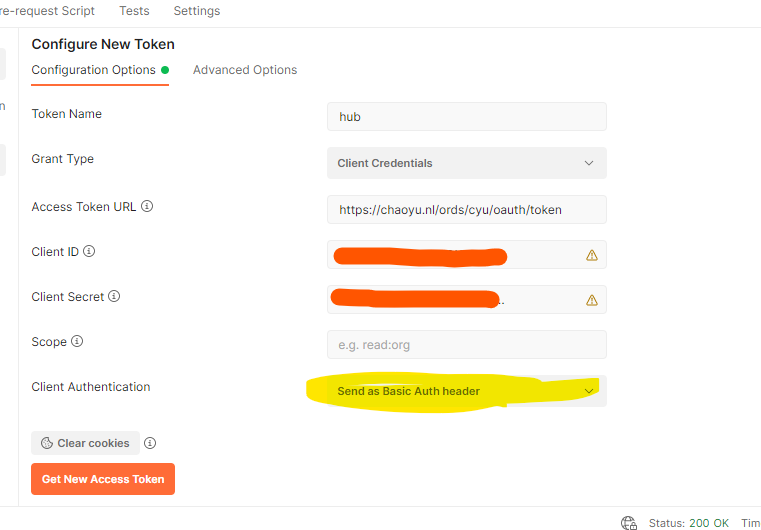Click warning triangle in Client ID field
This screenshot has width=761, height=530.
[592, 255]
